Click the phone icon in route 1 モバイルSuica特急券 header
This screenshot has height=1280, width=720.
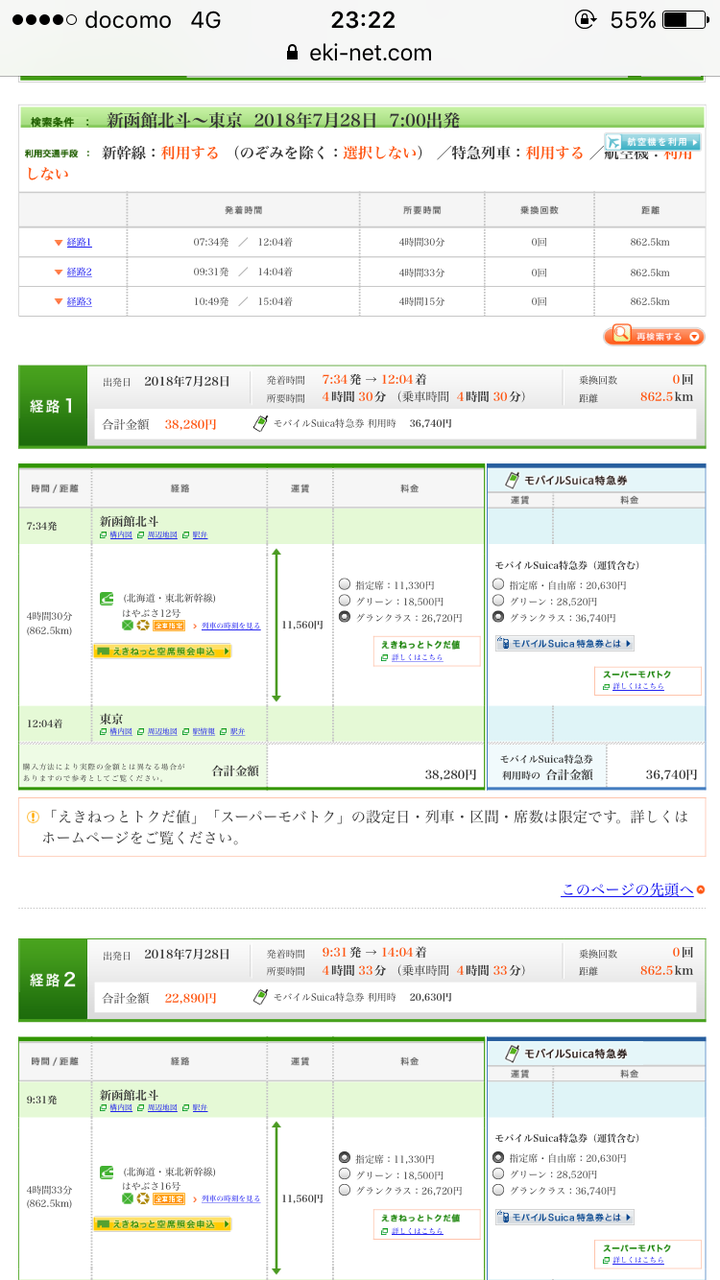[x=512, y=480]
